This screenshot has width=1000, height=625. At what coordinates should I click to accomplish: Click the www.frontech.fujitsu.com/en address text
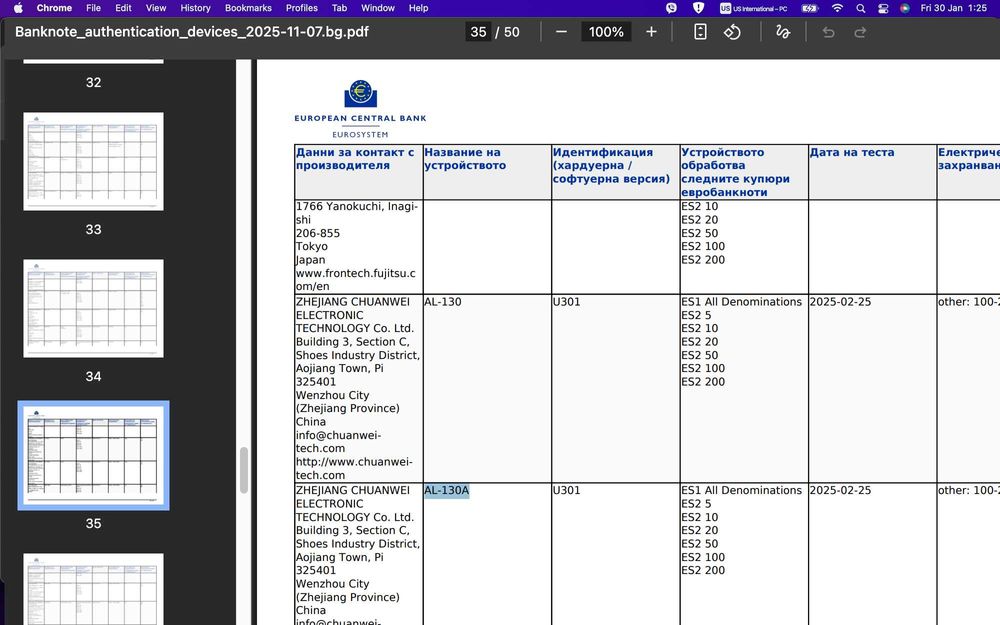355,279
